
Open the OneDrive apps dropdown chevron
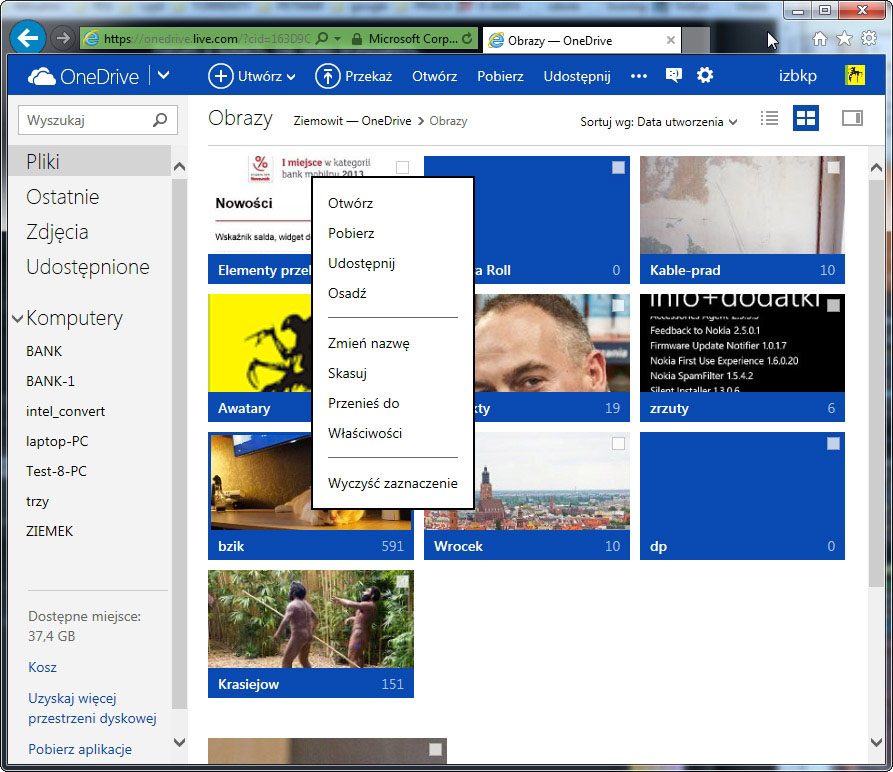[x=163, y=75]
